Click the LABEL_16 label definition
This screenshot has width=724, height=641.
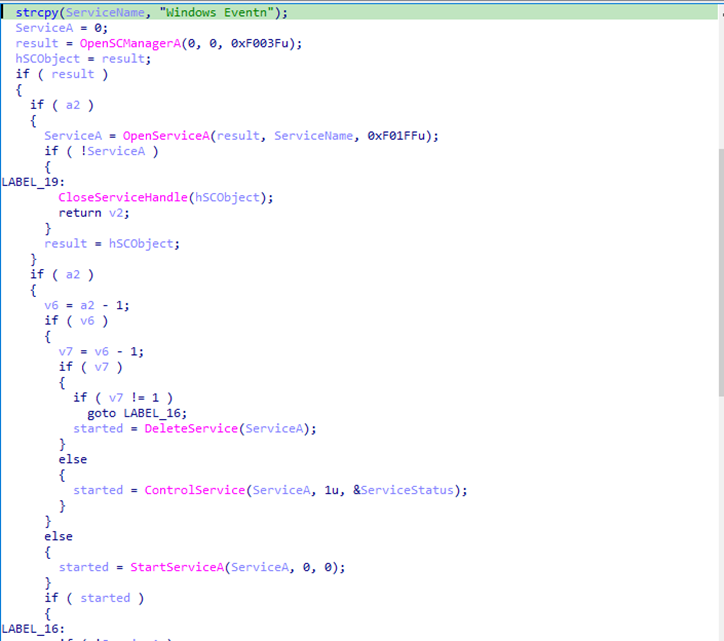(x=32, y=628)
